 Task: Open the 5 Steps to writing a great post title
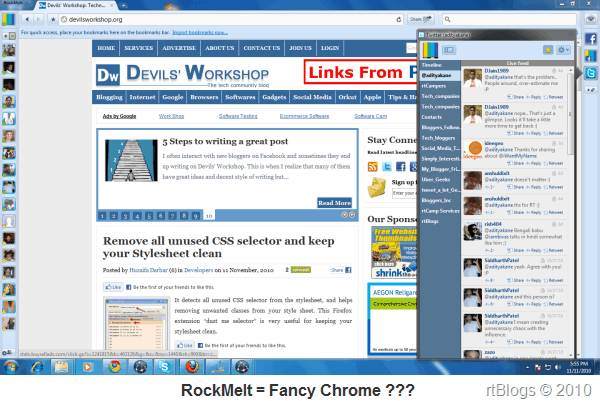coord(225,141)
